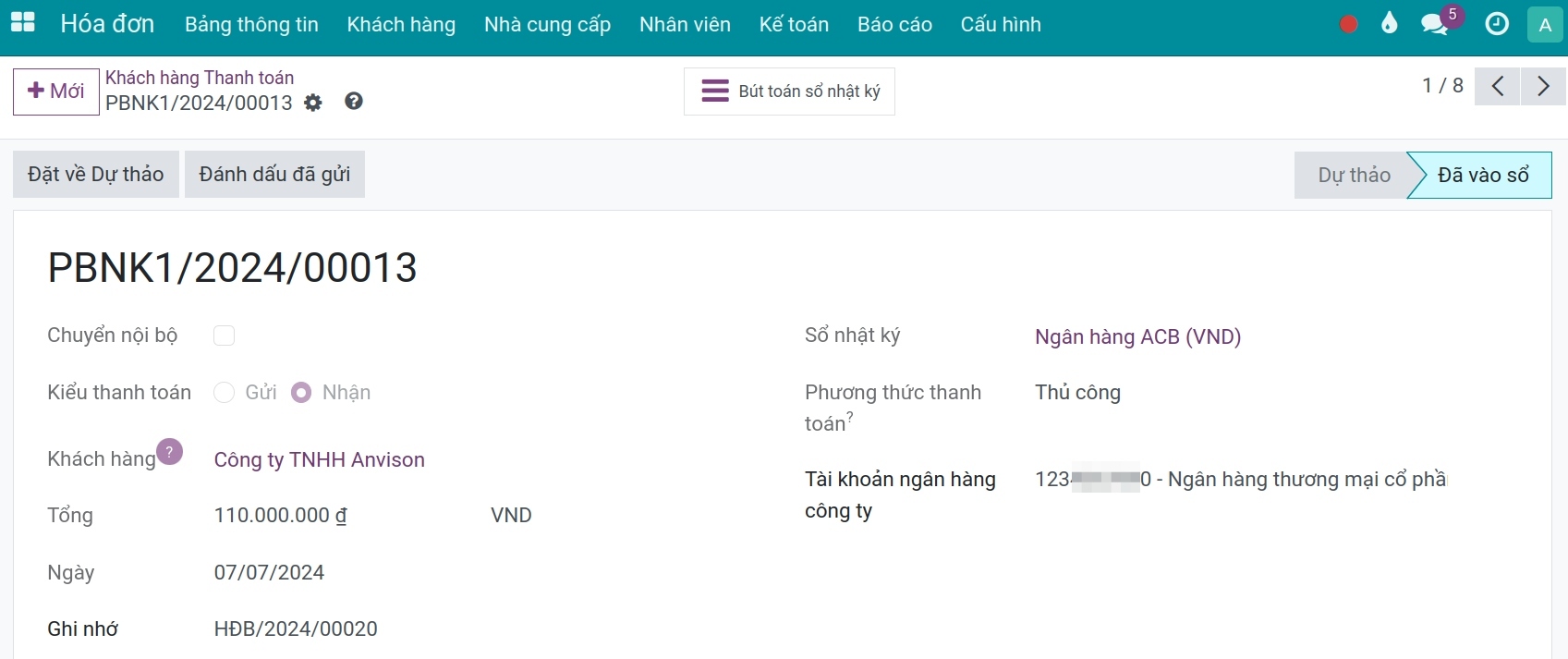Select the Gửi payment type radio
This screenshot has height=659, width=1568.
pos(224,393)
